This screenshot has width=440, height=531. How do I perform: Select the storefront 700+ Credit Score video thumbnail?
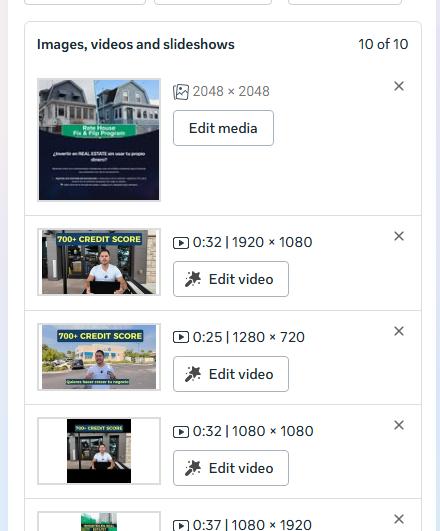point(99,262)
